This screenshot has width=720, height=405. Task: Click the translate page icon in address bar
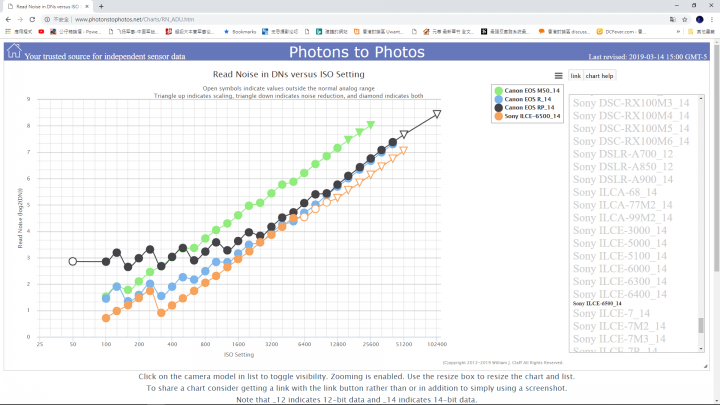[672, 19]
